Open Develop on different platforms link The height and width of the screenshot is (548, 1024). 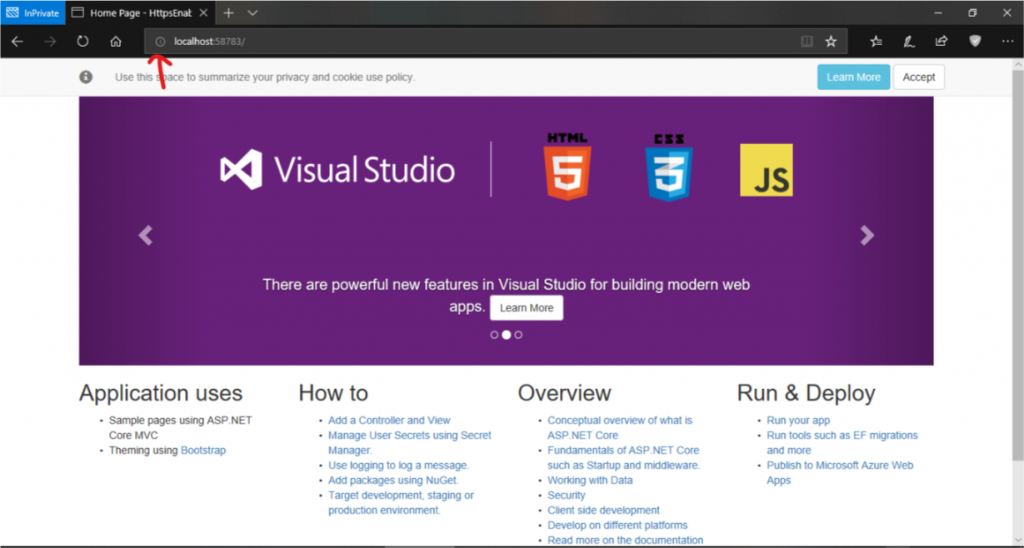pos(617,525)
